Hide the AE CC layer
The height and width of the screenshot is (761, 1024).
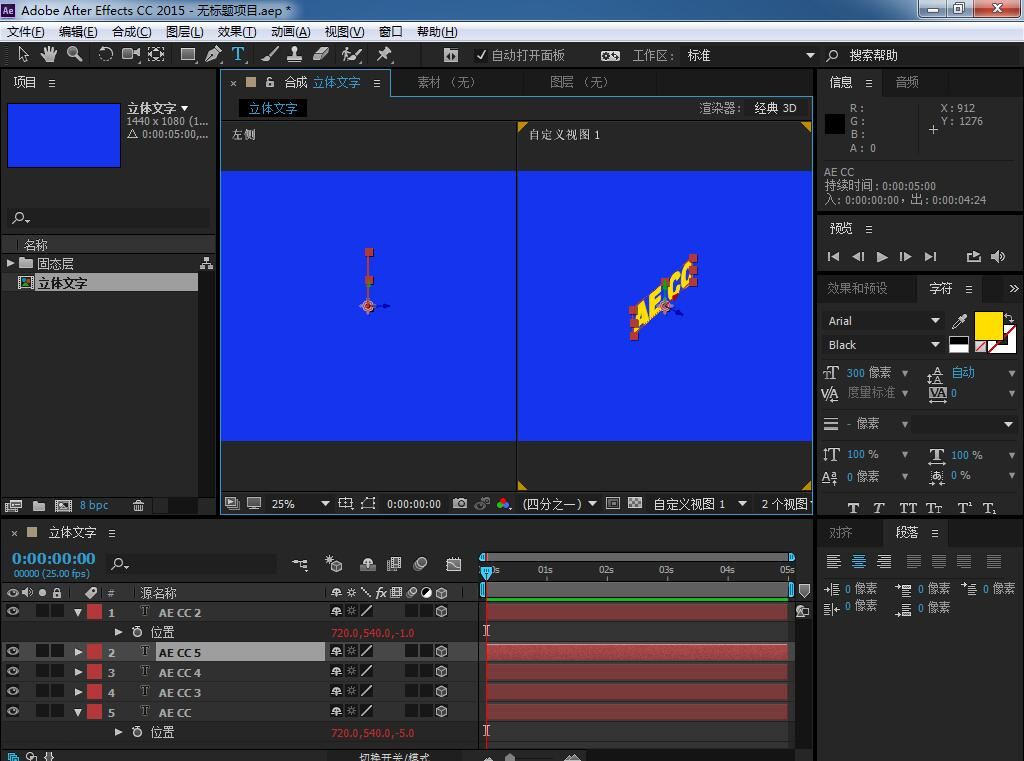[12, 711]
